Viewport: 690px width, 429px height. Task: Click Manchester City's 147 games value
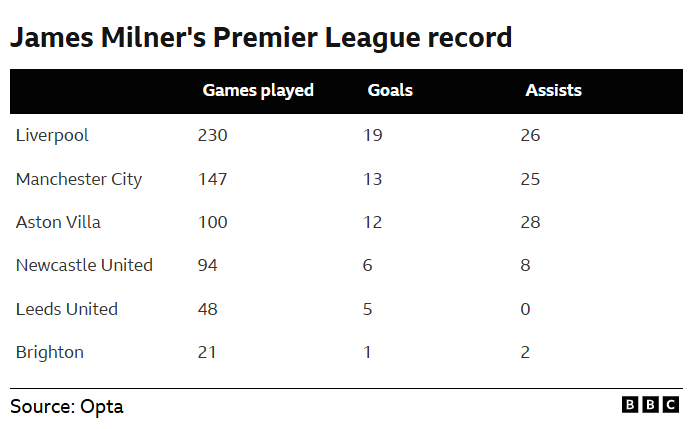[x=213, y=179]
